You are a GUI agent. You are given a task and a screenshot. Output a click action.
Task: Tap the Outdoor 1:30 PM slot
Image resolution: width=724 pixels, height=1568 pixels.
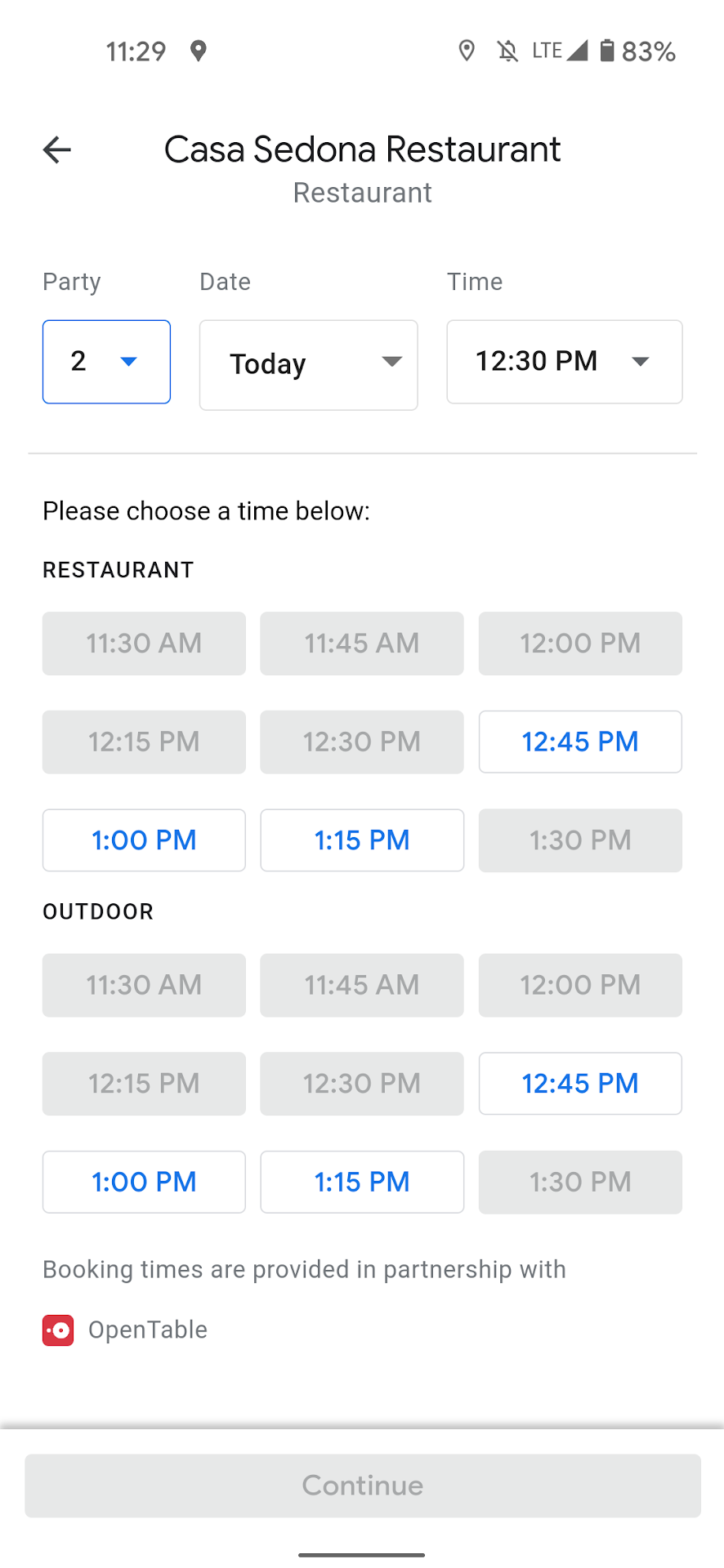pos(580,1182)
